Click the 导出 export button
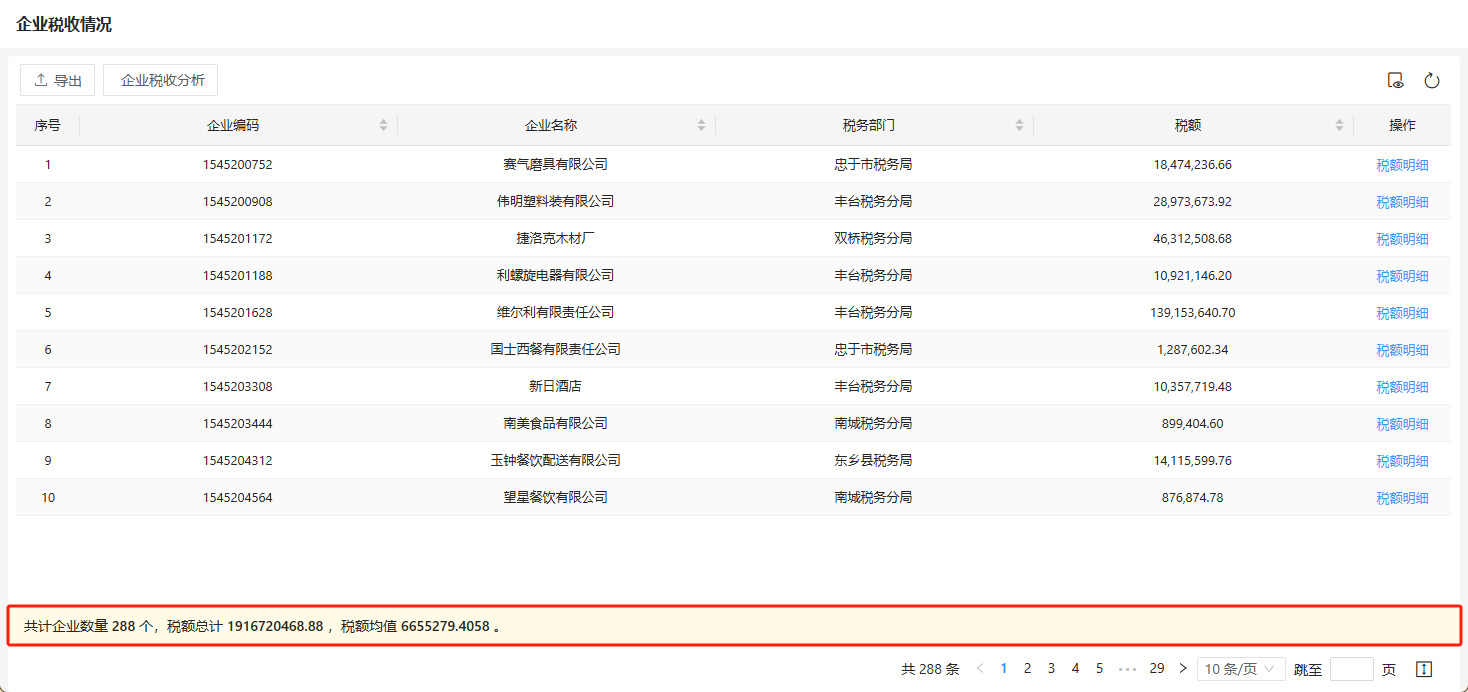 [x=58, y=81]
